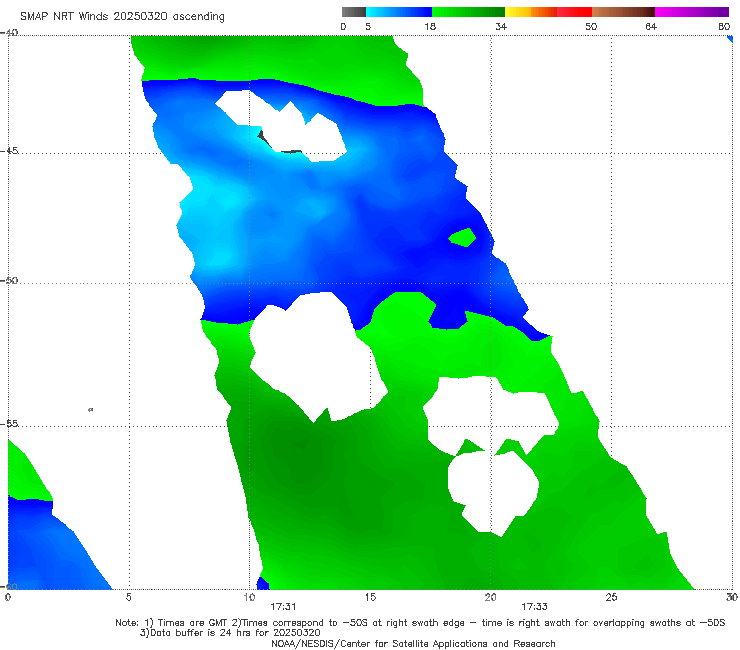
Task: Click the cyan-to-blue segment of the color bar
Action: (x=399, y=12)
